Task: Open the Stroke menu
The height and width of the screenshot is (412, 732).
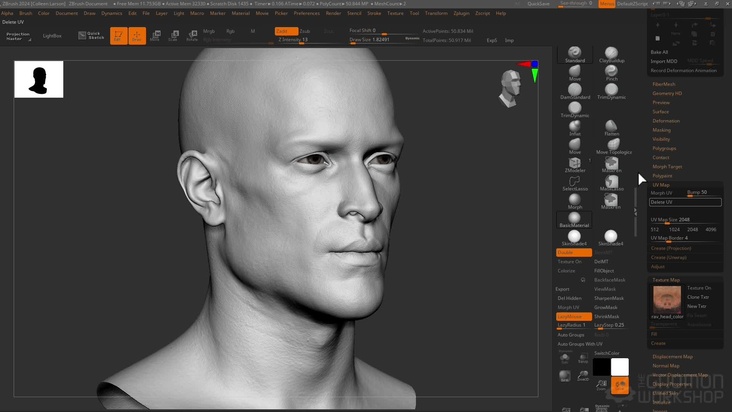Action: click(x=374, y=13)
